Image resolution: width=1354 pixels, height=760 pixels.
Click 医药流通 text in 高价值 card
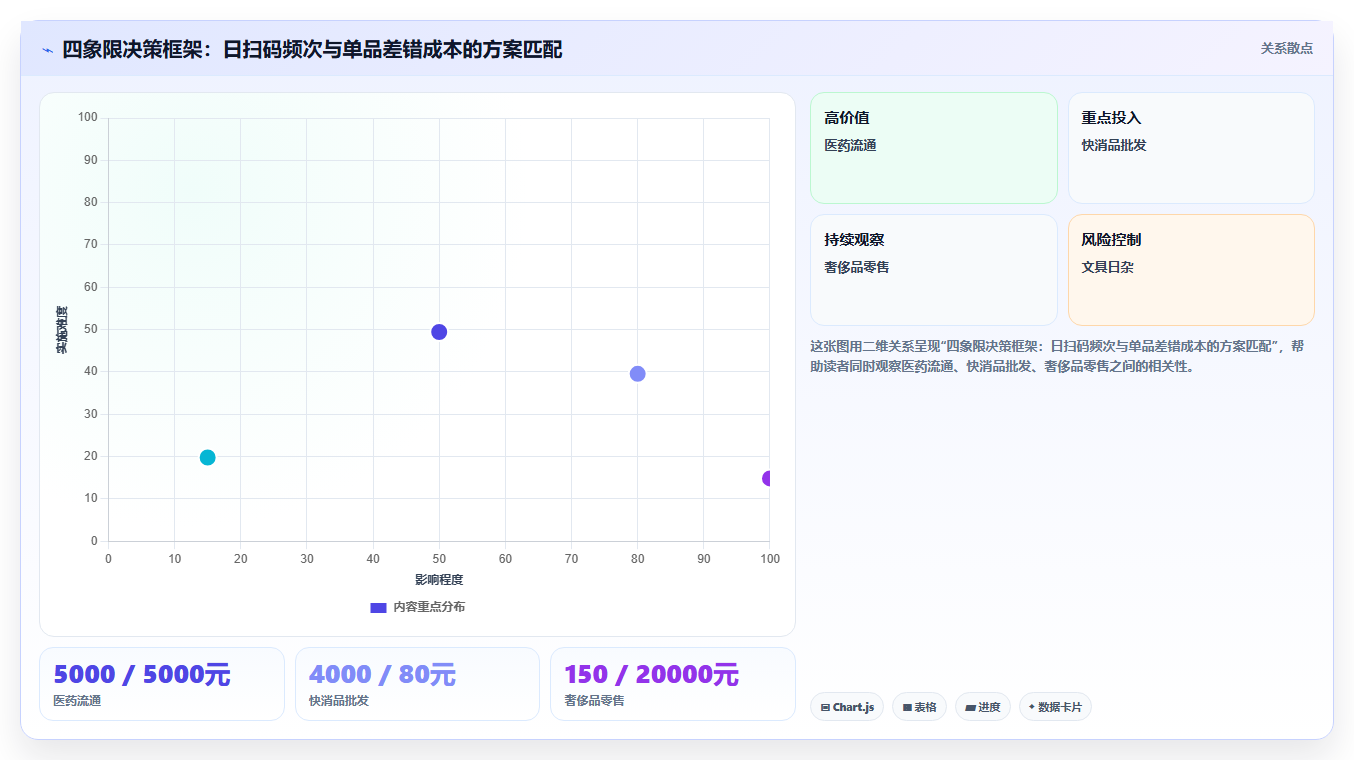pyautogui.click(x=850, y=145)
